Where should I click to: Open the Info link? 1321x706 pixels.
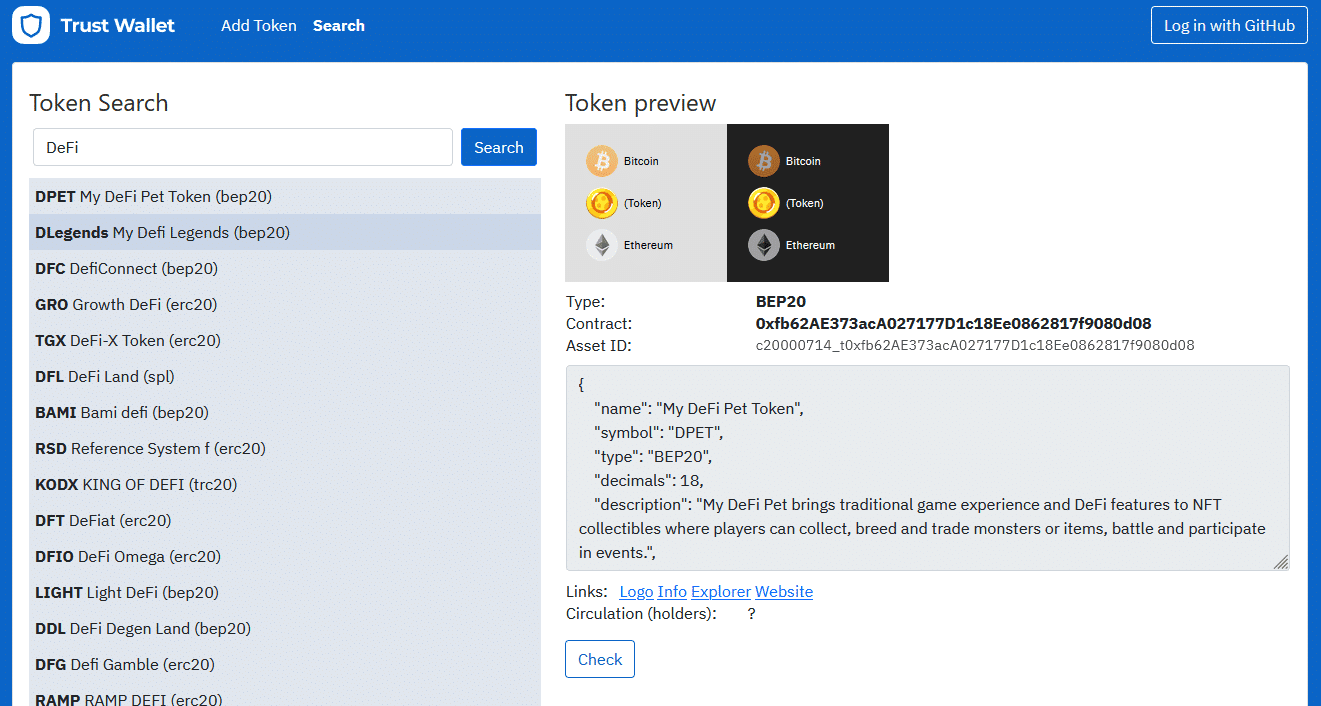coord(672,592)
